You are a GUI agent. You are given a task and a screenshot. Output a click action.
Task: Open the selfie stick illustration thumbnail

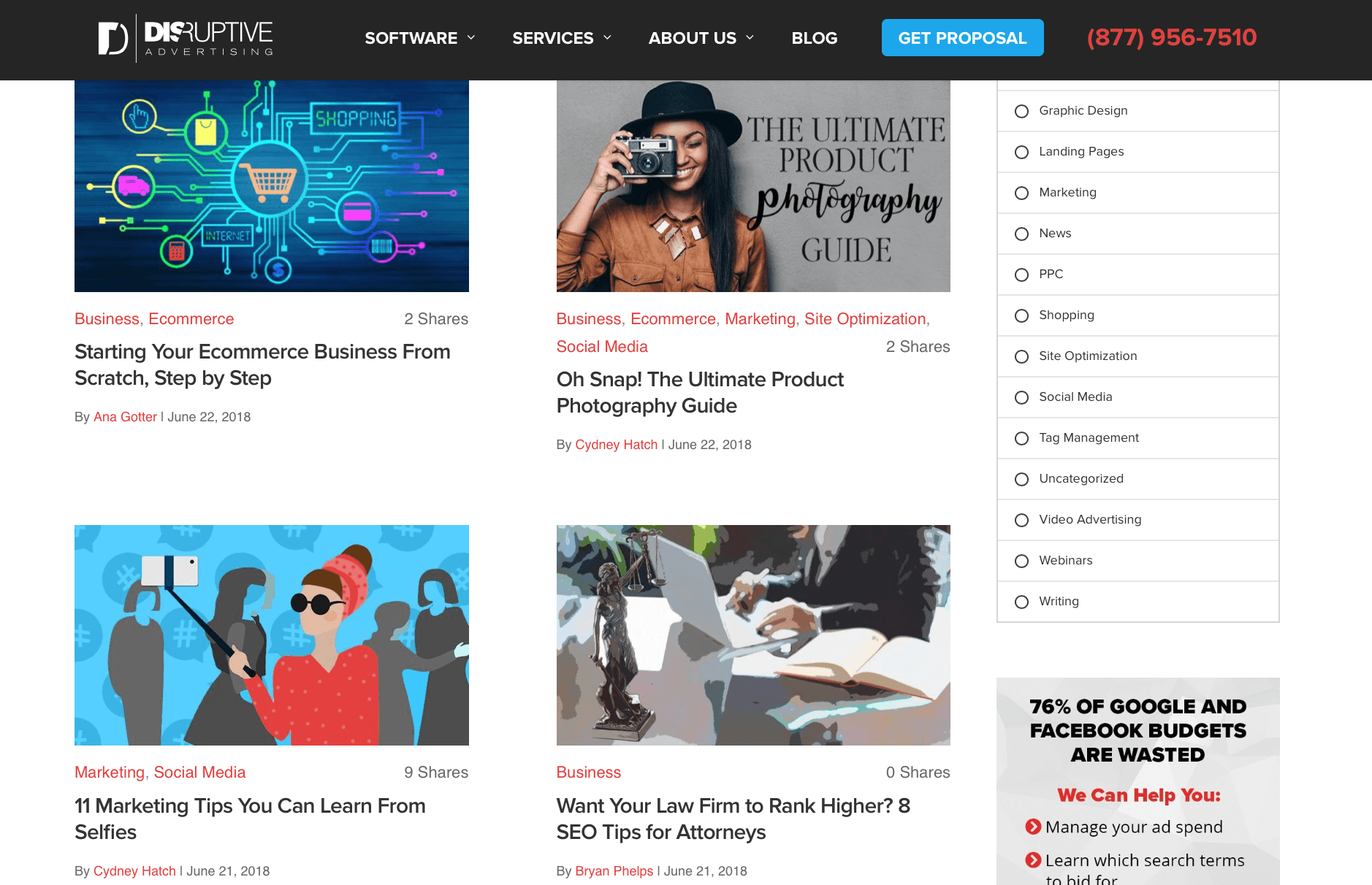point(272,635)
